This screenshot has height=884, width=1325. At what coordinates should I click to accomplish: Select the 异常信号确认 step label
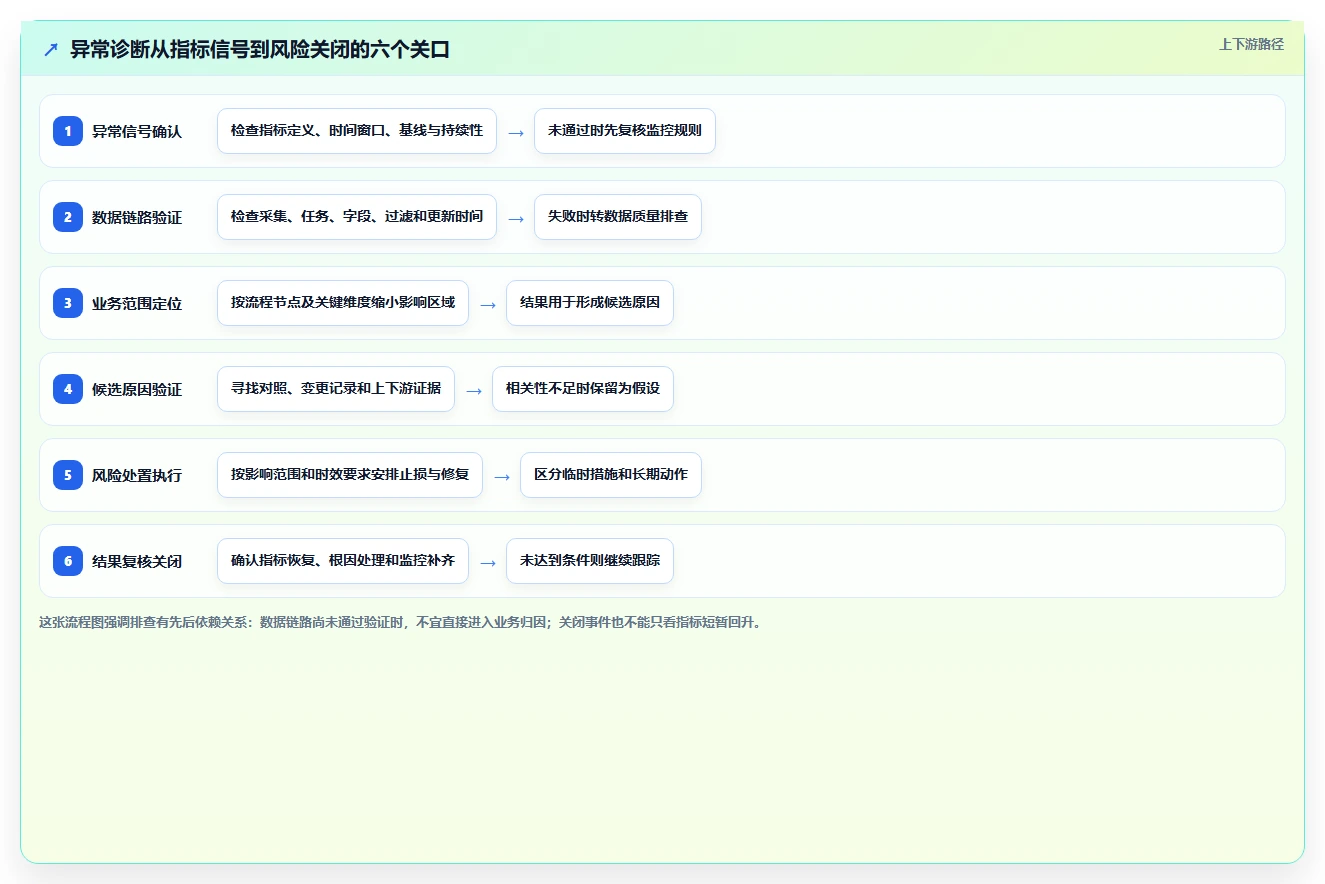pyautogui.click(x=137, y=131)
